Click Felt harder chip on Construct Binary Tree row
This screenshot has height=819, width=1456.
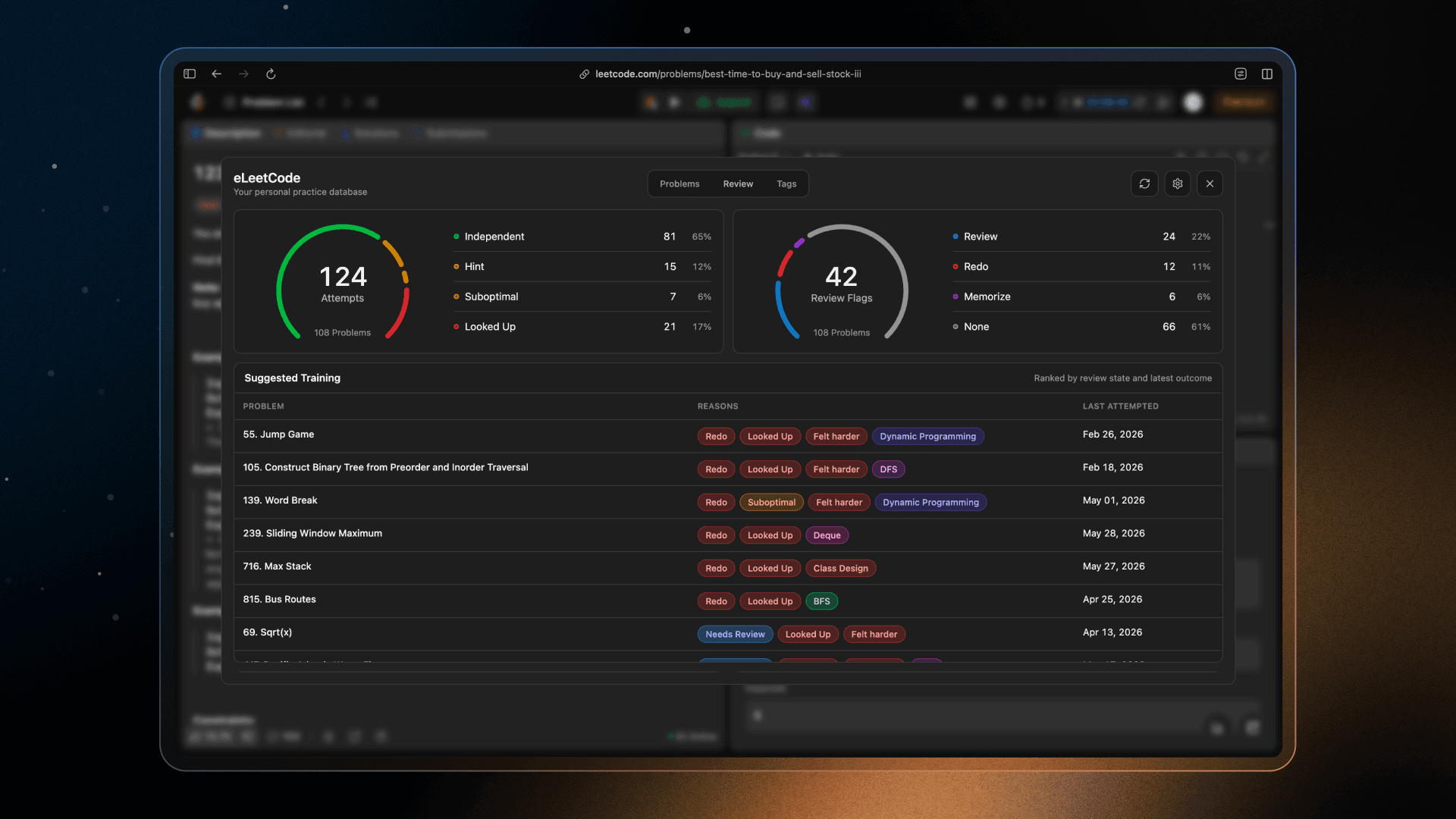836,469
